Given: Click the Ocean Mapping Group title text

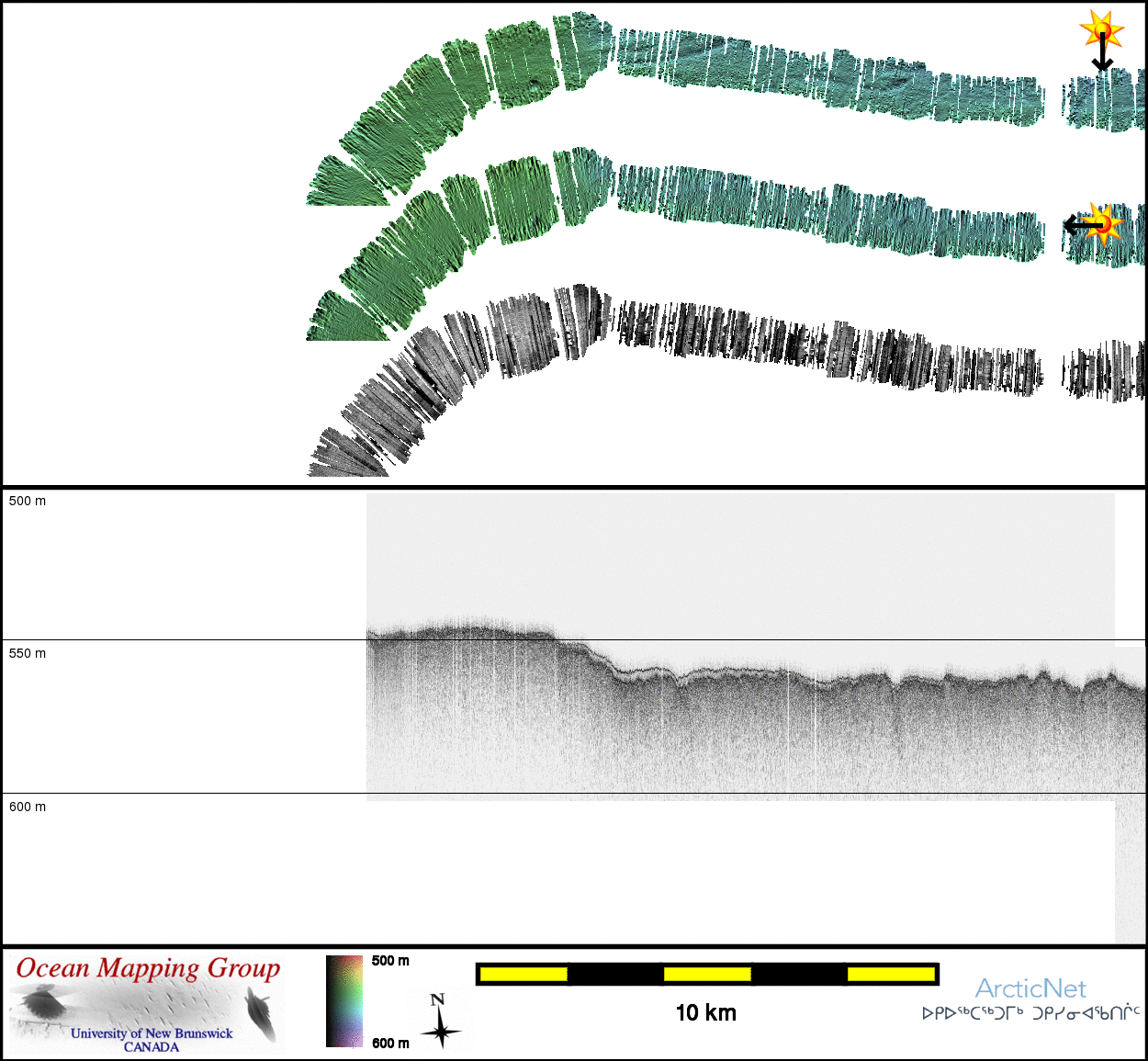Looking at the screenshot, I should coord(148,968).
